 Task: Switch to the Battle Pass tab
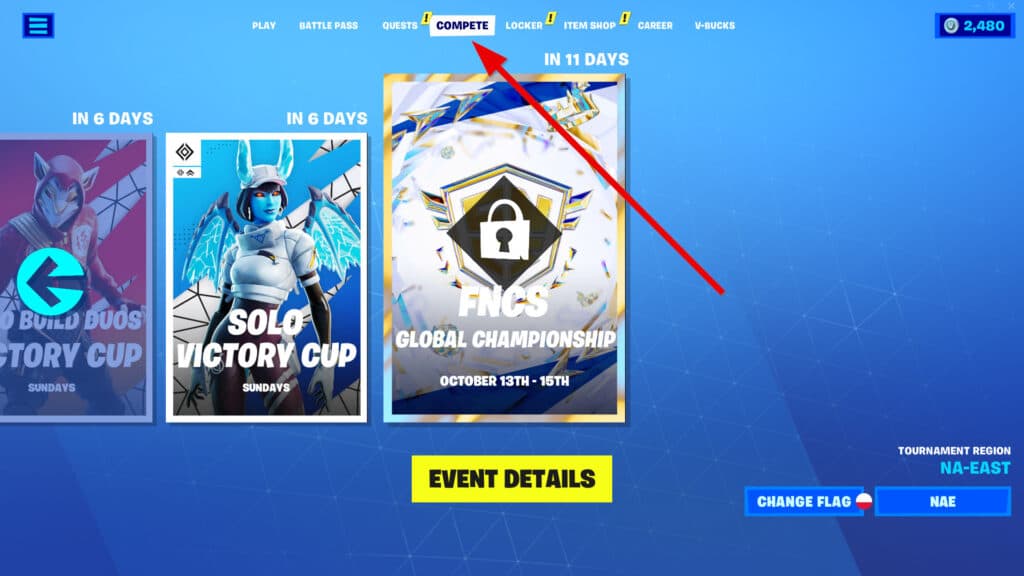pos(328,25)
